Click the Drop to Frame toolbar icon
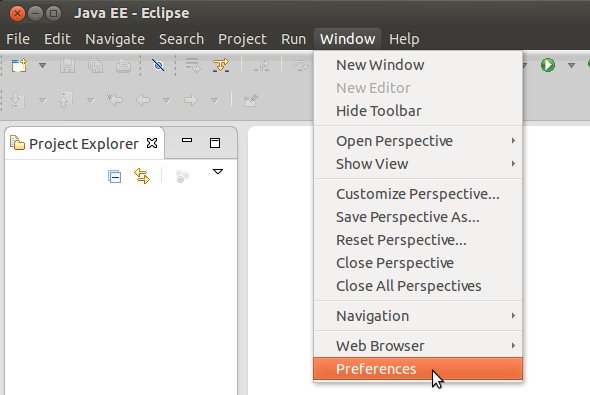 [193, 65]
